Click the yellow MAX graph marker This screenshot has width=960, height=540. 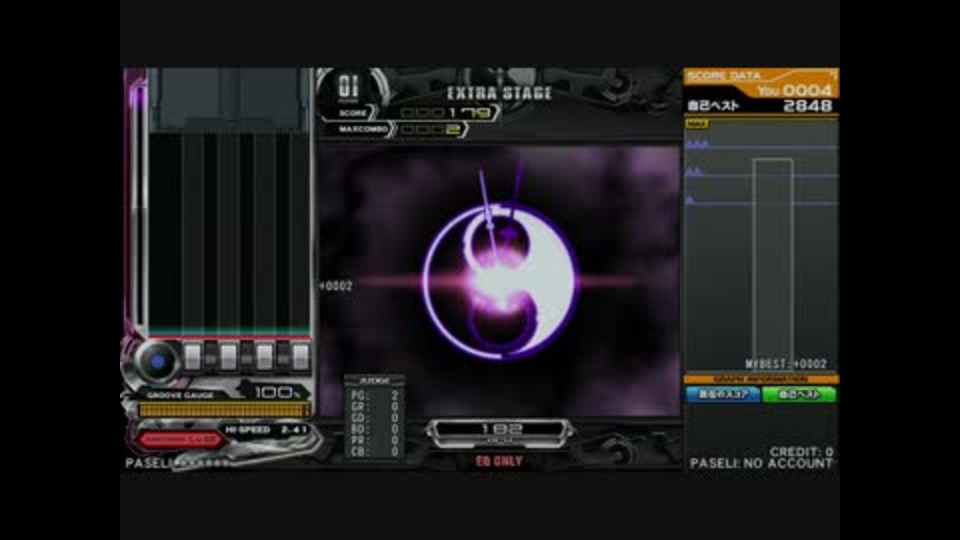697,124
